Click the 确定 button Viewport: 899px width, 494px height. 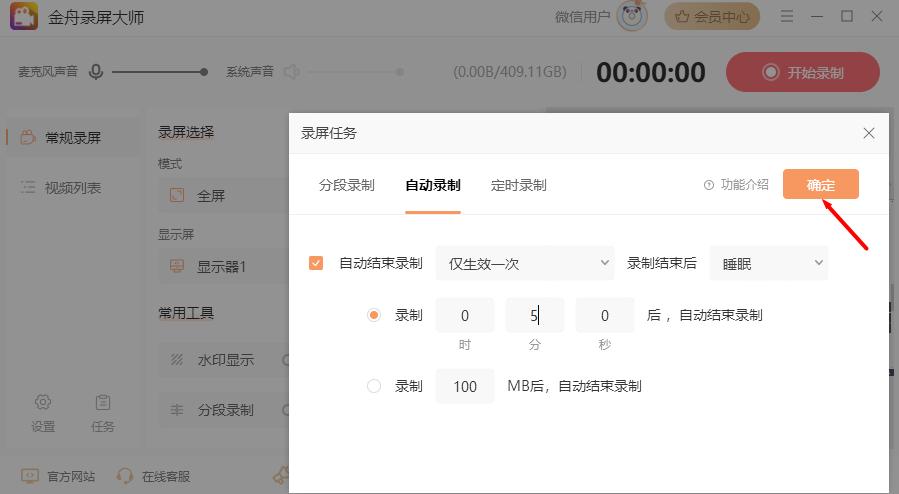coord(820,184)
